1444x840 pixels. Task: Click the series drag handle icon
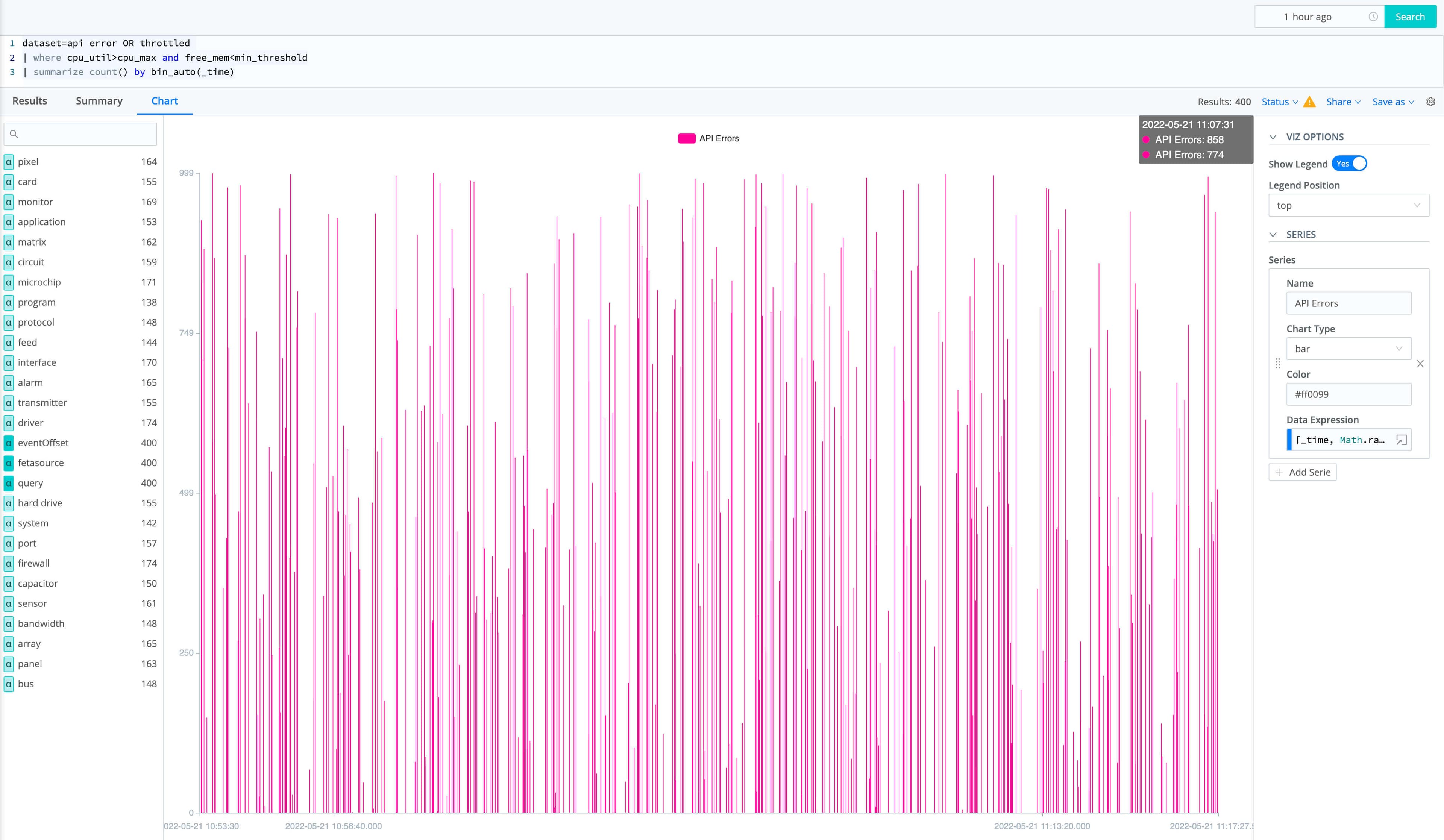tap(1278, 363)
